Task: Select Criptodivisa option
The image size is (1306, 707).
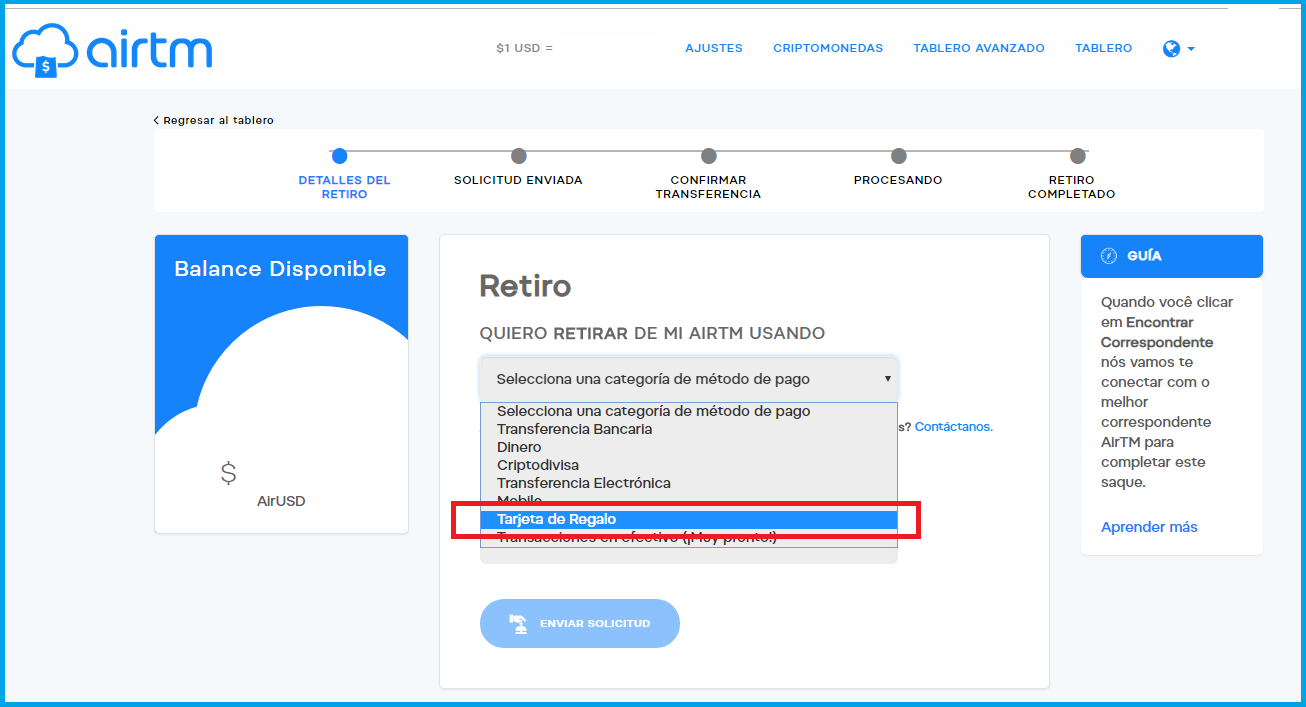Action: tap(689, 465)
